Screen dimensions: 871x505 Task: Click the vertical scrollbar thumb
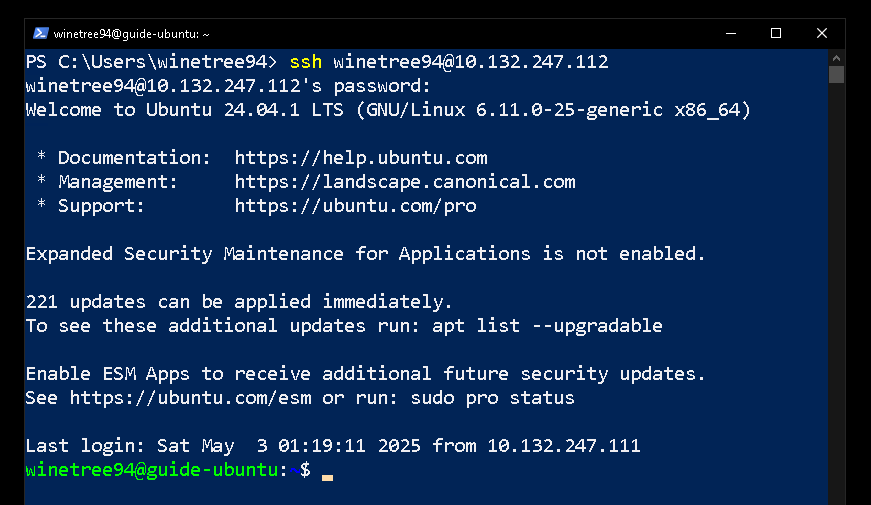(x=836, y=74)
